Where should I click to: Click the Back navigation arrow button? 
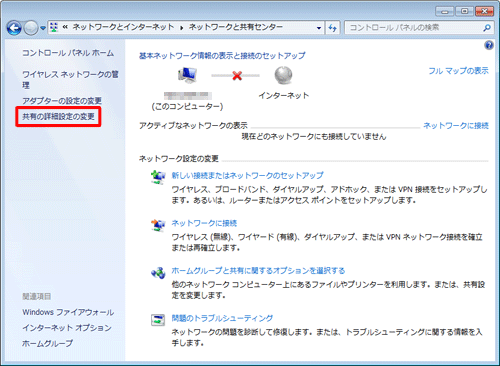14,28
